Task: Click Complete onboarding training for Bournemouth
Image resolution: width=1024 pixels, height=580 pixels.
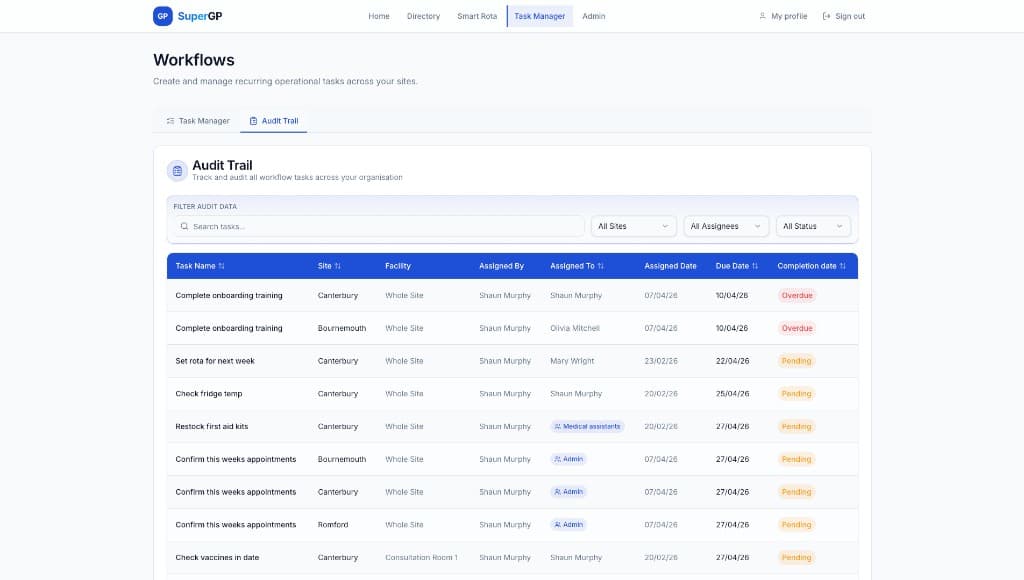Action: click(229, 328)
